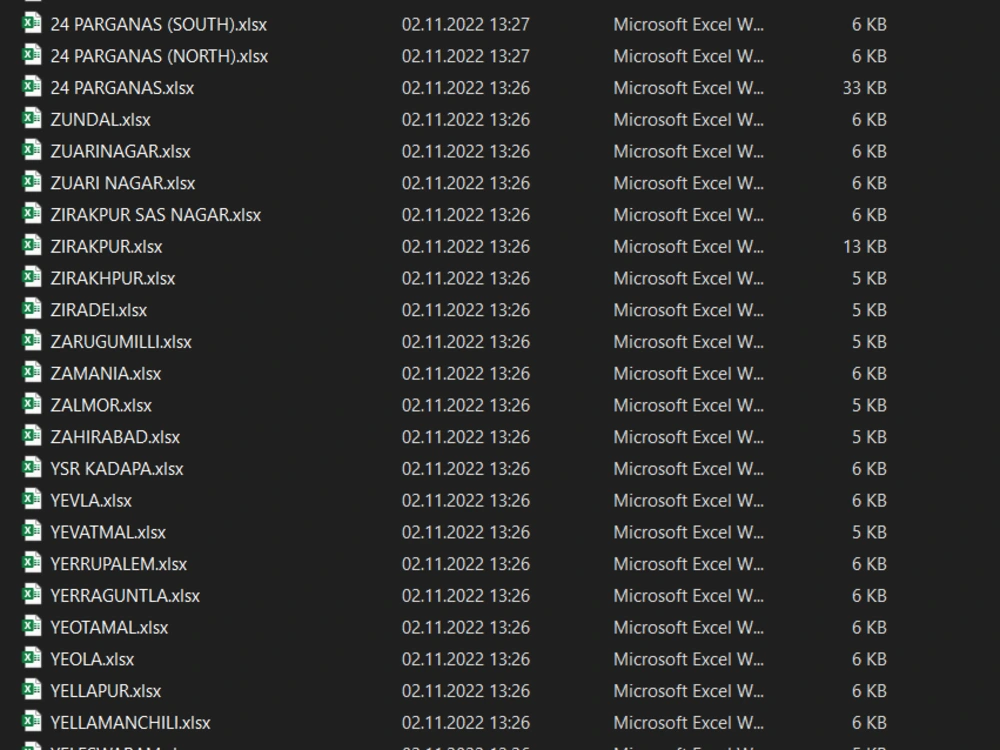The height and width of the screenshot is (750, 1000).
Task: Click the Excel icon next to ZUNDAL.xlsx
Action: click(x=31, y=119)
